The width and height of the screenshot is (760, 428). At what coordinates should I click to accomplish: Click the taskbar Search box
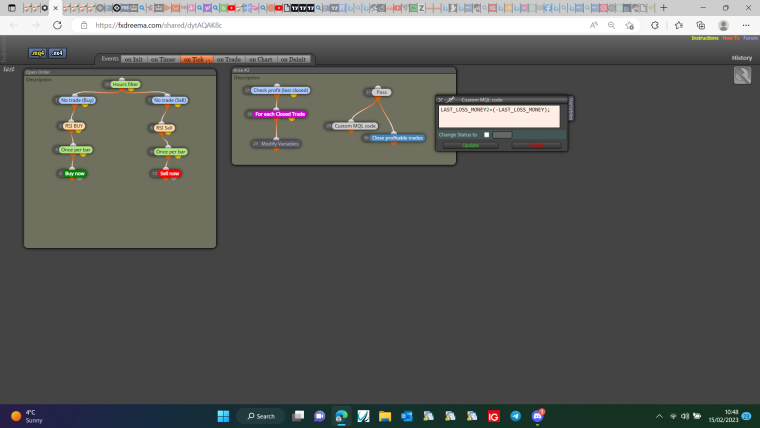(x=261, y=416)
